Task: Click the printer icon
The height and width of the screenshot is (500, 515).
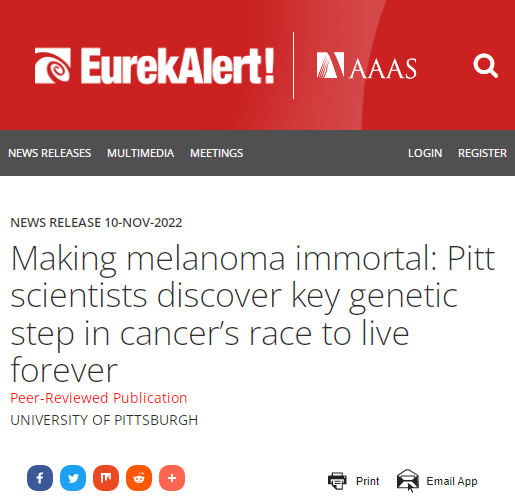Action: pos(337,481)
